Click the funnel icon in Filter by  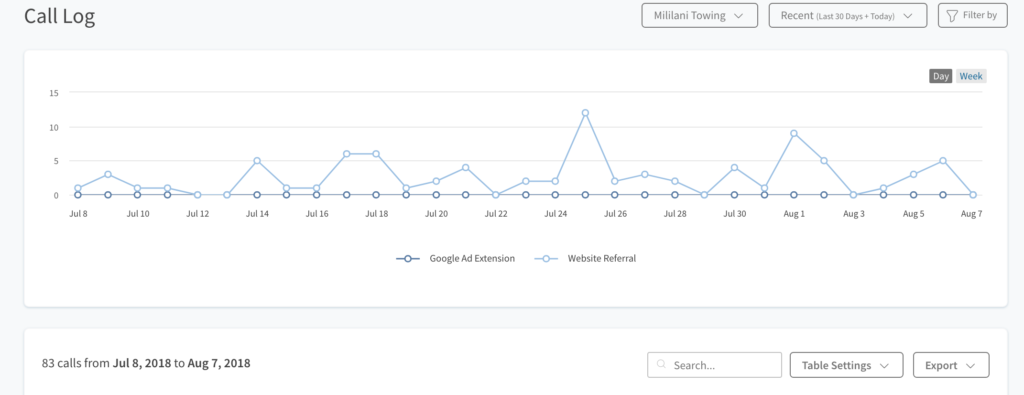pos(952,16)
